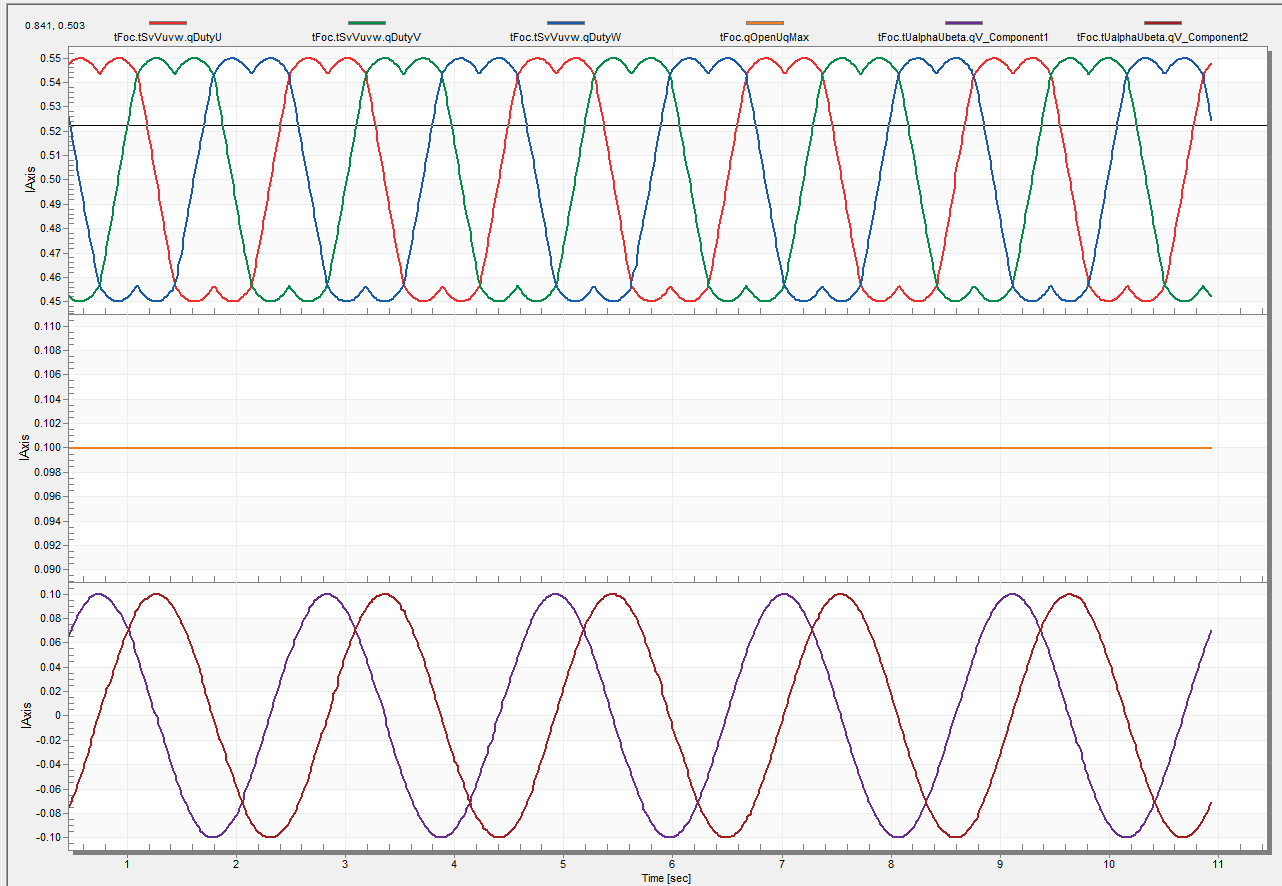
Task: Click the red qDutyU legend color line
Action: tap(168, 22)
